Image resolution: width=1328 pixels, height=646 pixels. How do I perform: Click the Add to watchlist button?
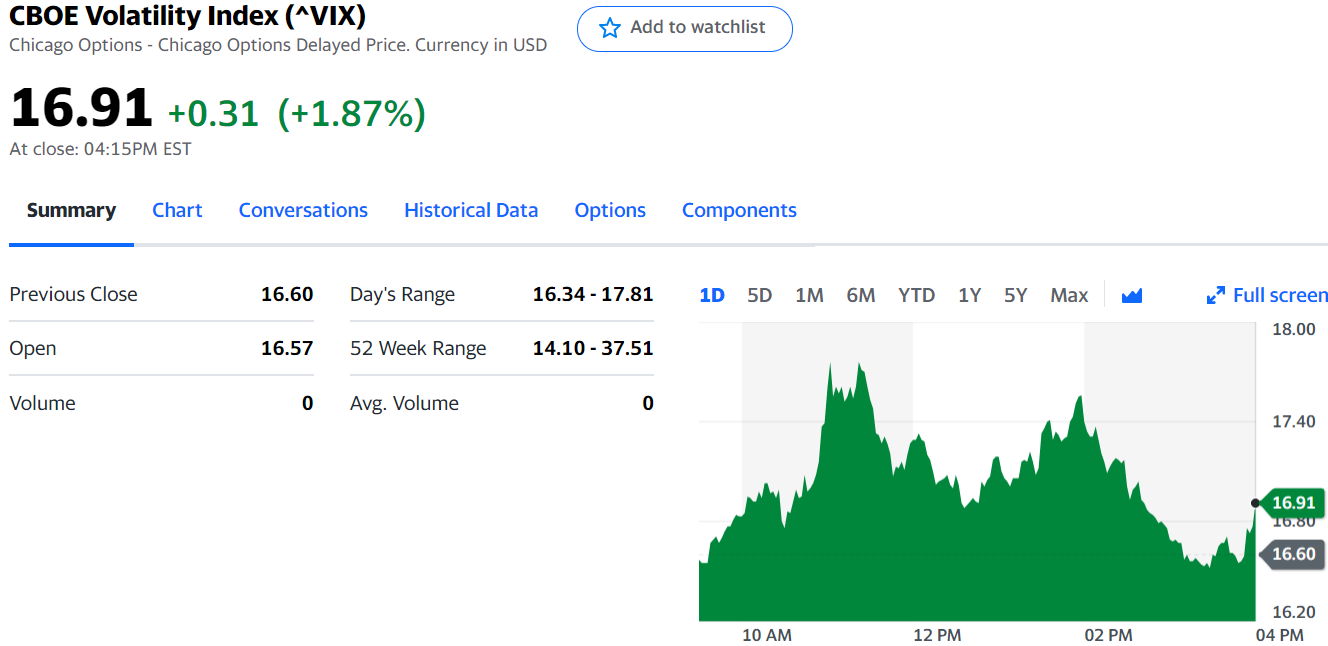click(x=685, y=28)
